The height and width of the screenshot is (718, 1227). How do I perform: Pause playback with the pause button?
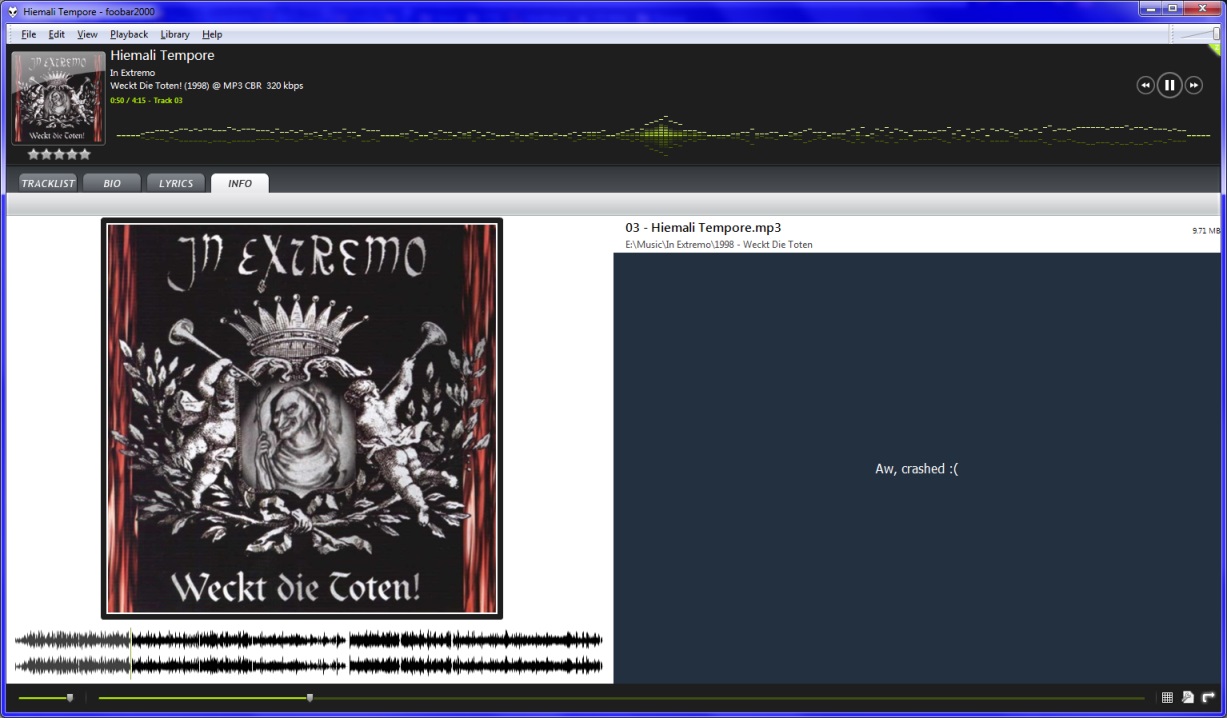coord(1169,85)
